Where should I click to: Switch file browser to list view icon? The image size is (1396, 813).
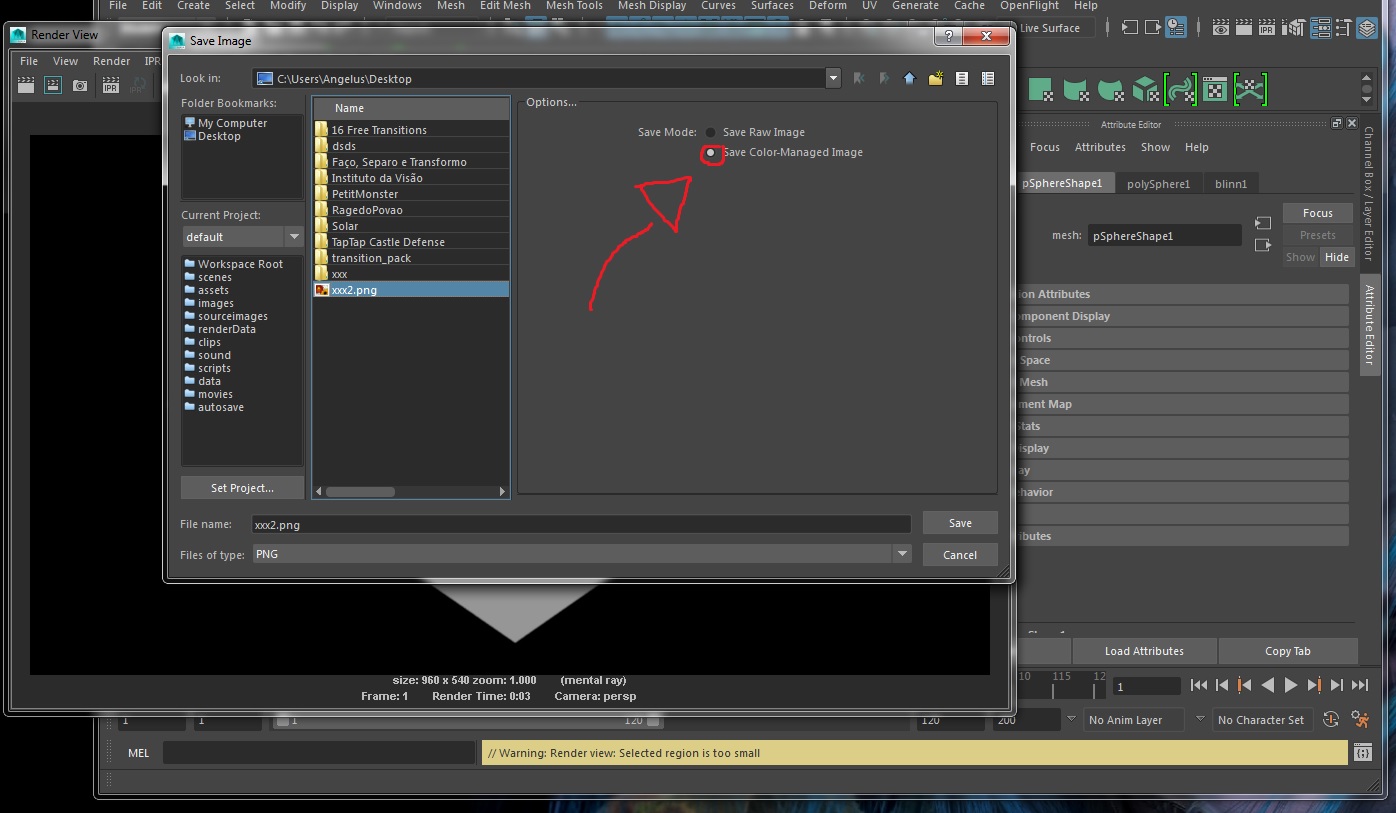point(962,79)
